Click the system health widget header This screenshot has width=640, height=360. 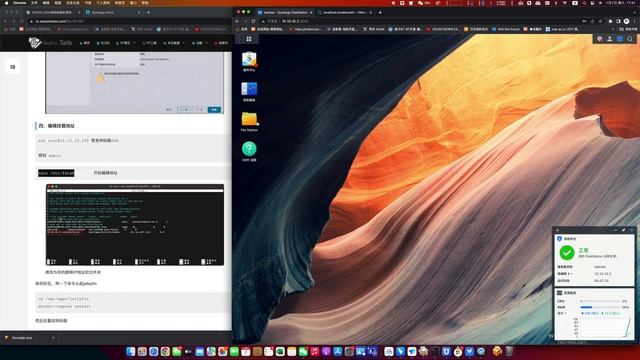(594, 238)
